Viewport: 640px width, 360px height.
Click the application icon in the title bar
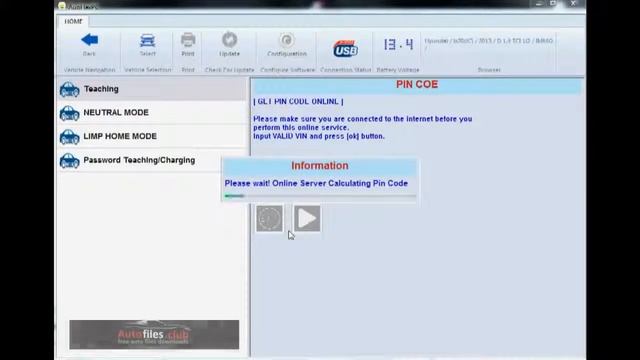click(x=62, y=6)
